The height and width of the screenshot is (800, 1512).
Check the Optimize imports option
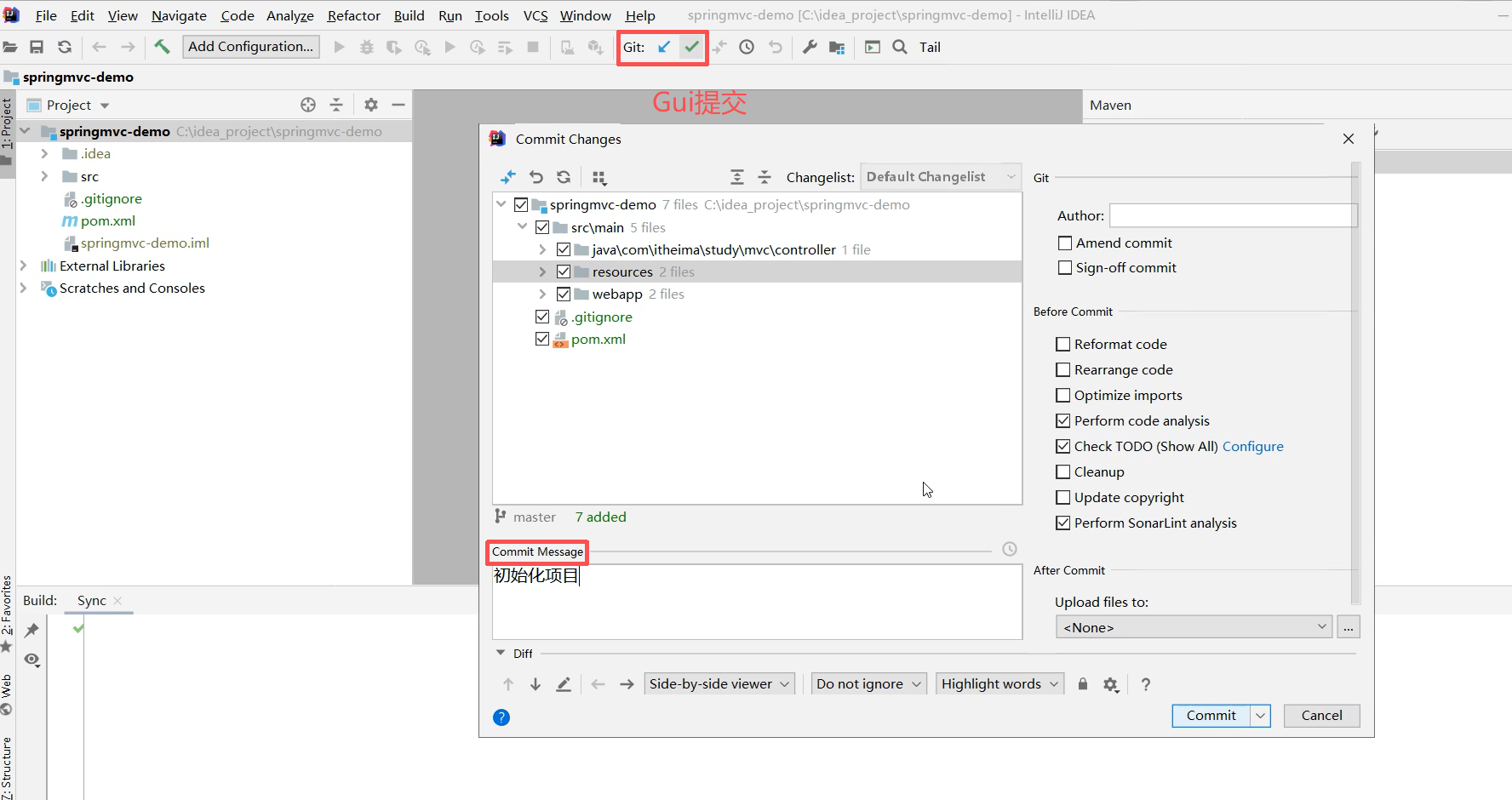click(1063, 396)
